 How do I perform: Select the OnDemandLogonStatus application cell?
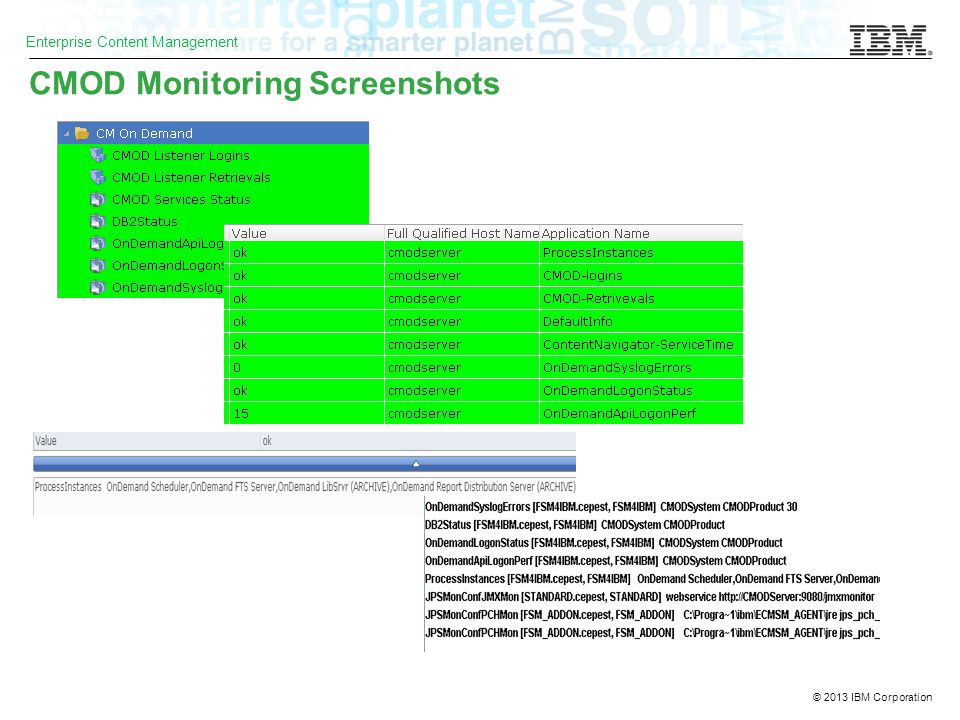641,390
